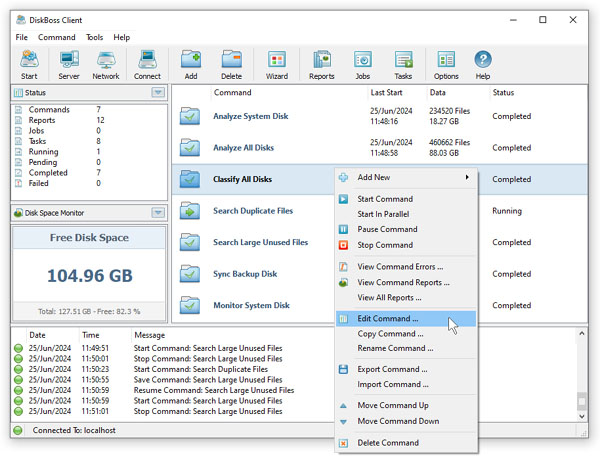Image resolution: width=600 pixels, height=458 pixels.
Task: Click the Export Command save icon
Action: pos(344,369)
